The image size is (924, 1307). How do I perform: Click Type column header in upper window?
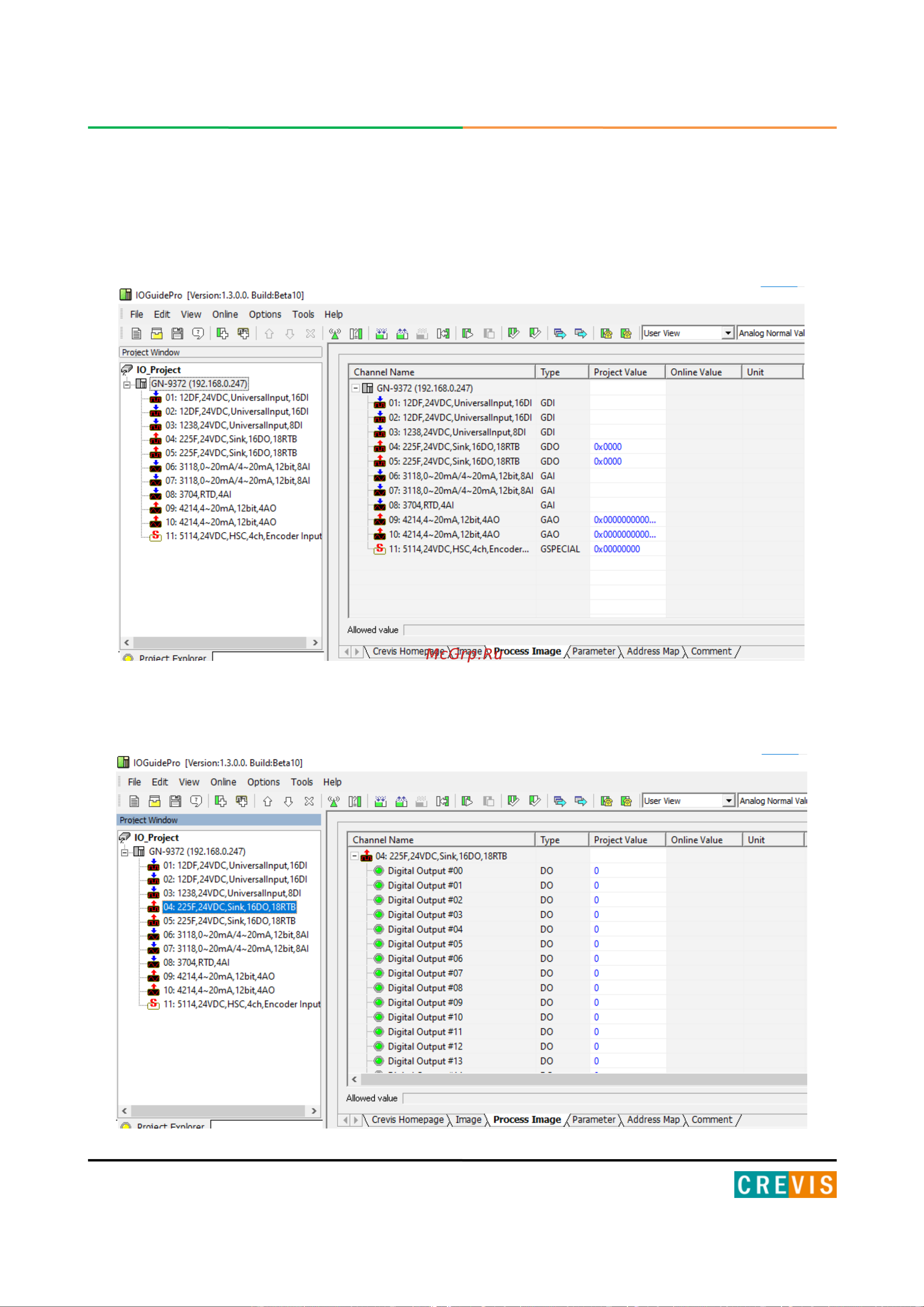pos(562,372)
